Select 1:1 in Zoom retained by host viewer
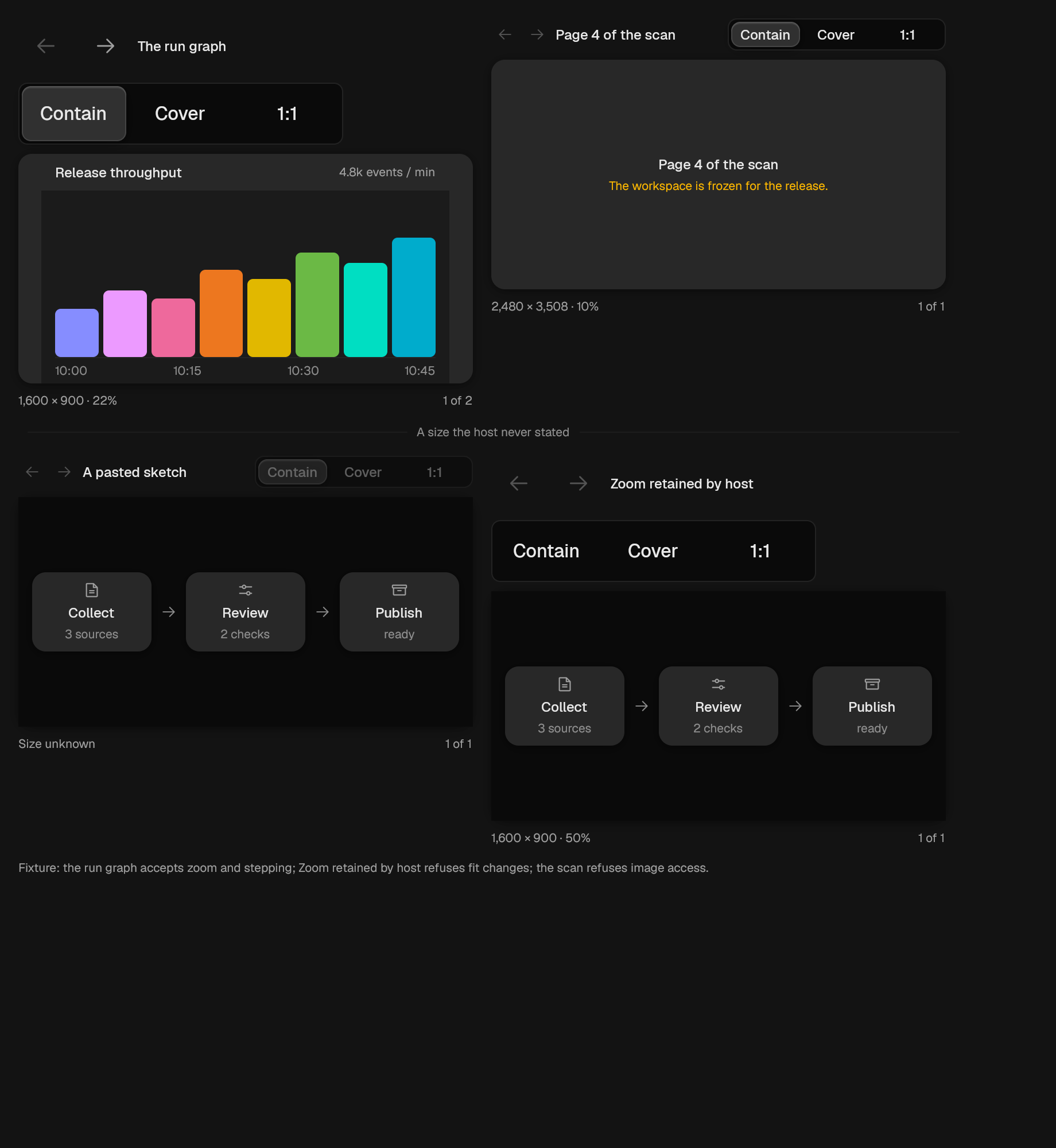Screen dimensions: 1056x1148 tap(760, 551)
